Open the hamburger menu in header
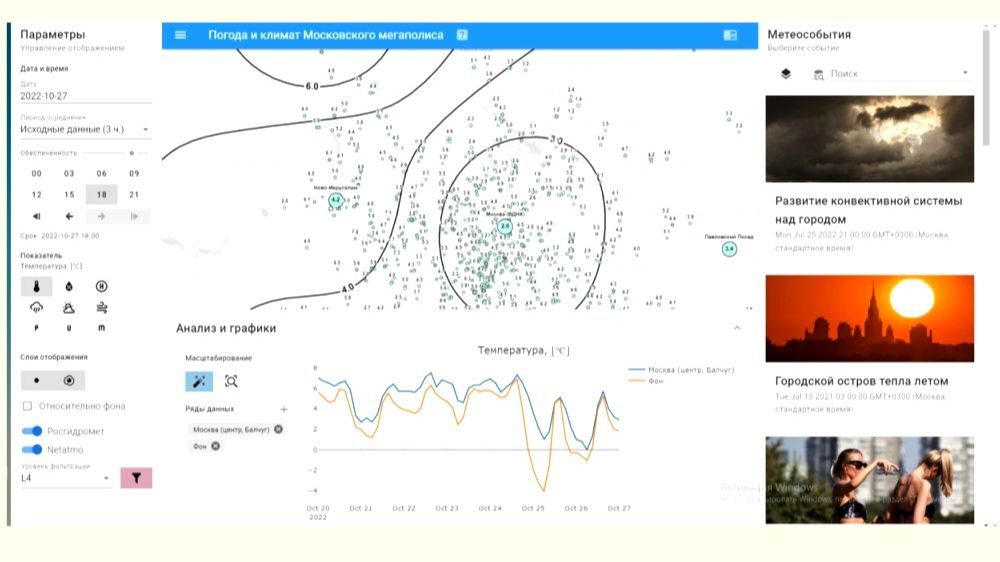Image resolution: width=1000 pixels, height=562 pixels. (180, 35)
